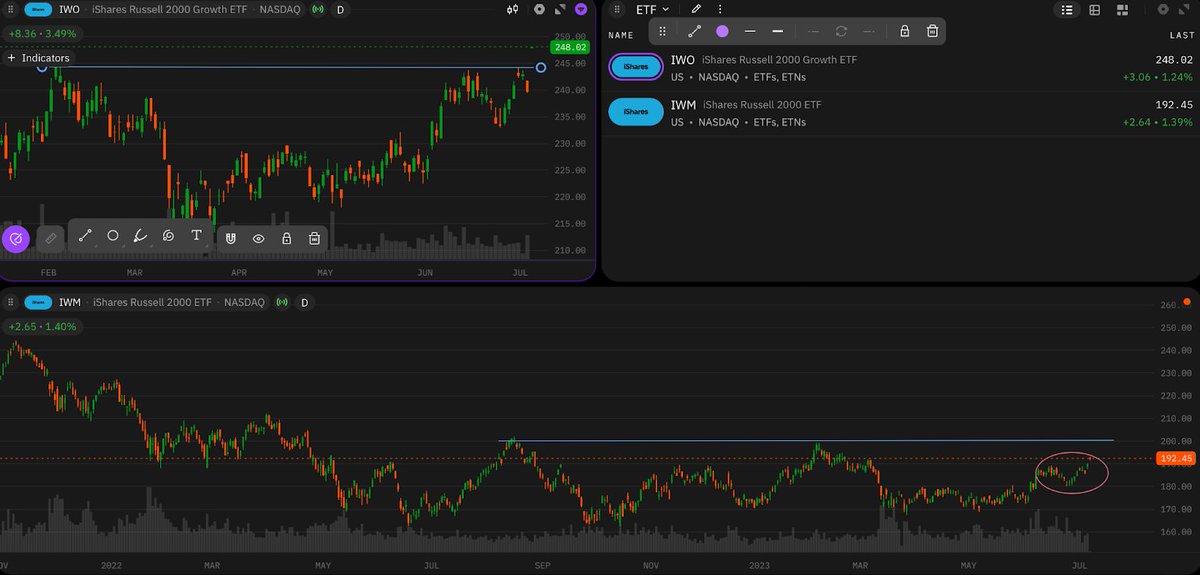Viewport: 1200px width, 575px height.
Task: Click the sync drawing icon in line toolbar
Action: (842, 31)
